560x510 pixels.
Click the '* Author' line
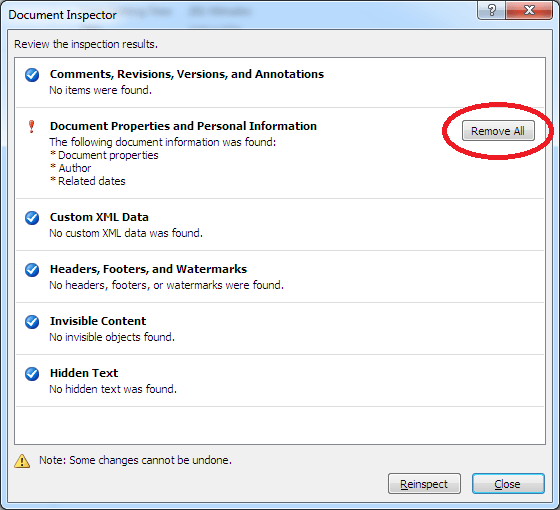coord(70,168)
